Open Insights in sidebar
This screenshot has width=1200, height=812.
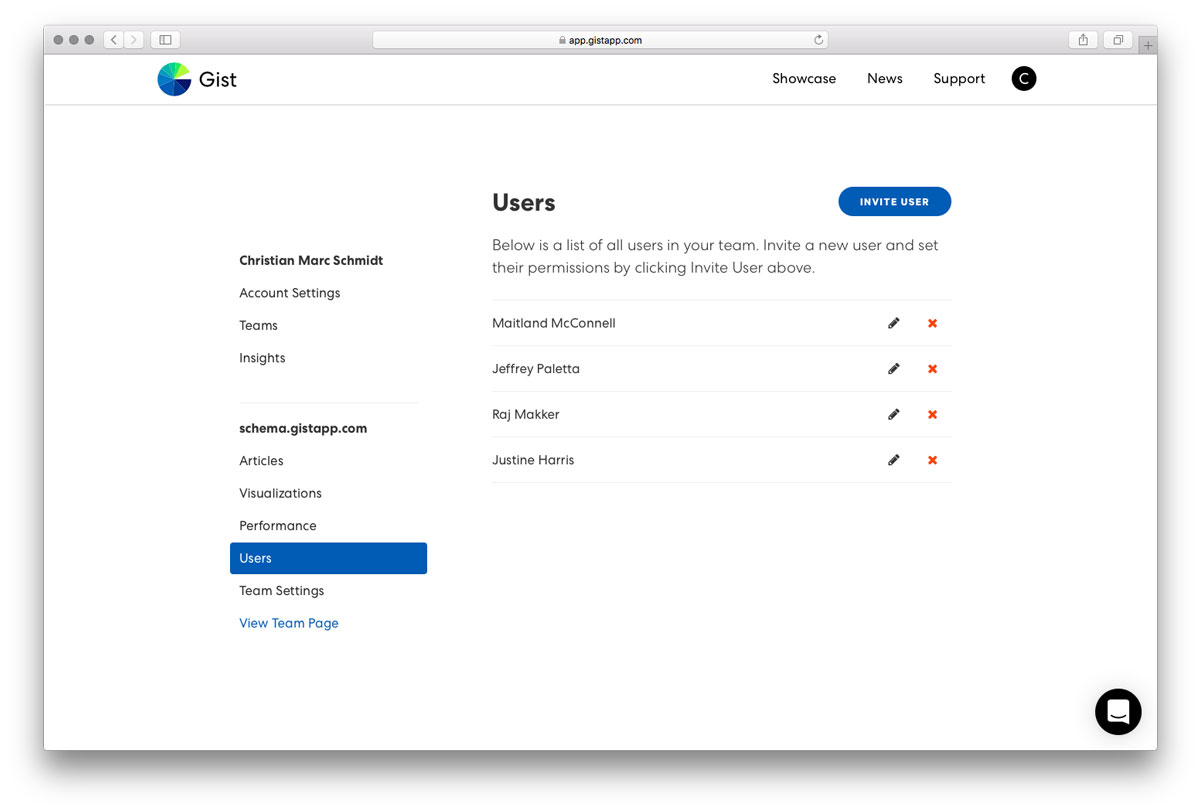pos(262,358)
